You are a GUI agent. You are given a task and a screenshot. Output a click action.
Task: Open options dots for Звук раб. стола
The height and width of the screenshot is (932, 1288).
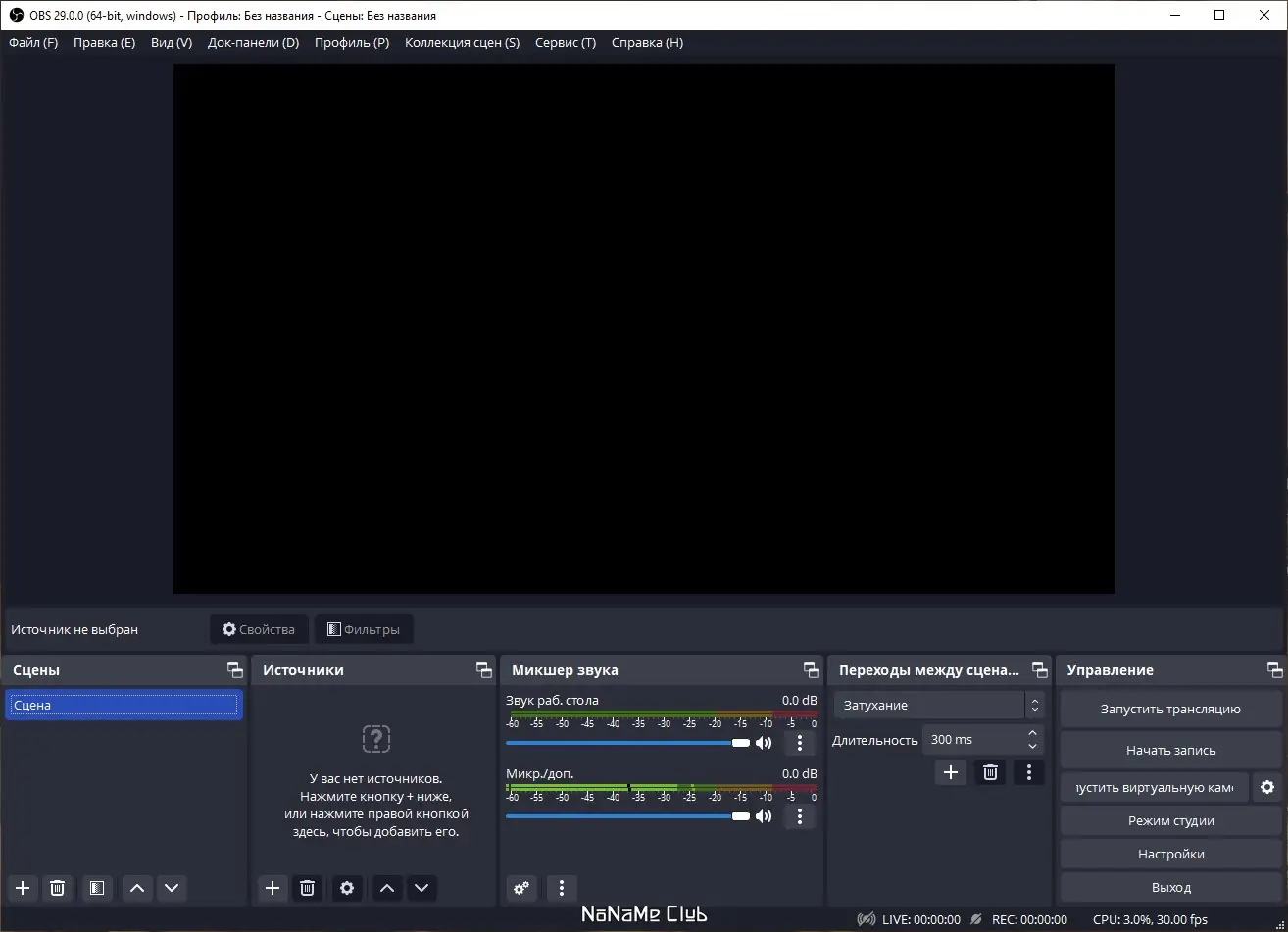coord(800,743)
